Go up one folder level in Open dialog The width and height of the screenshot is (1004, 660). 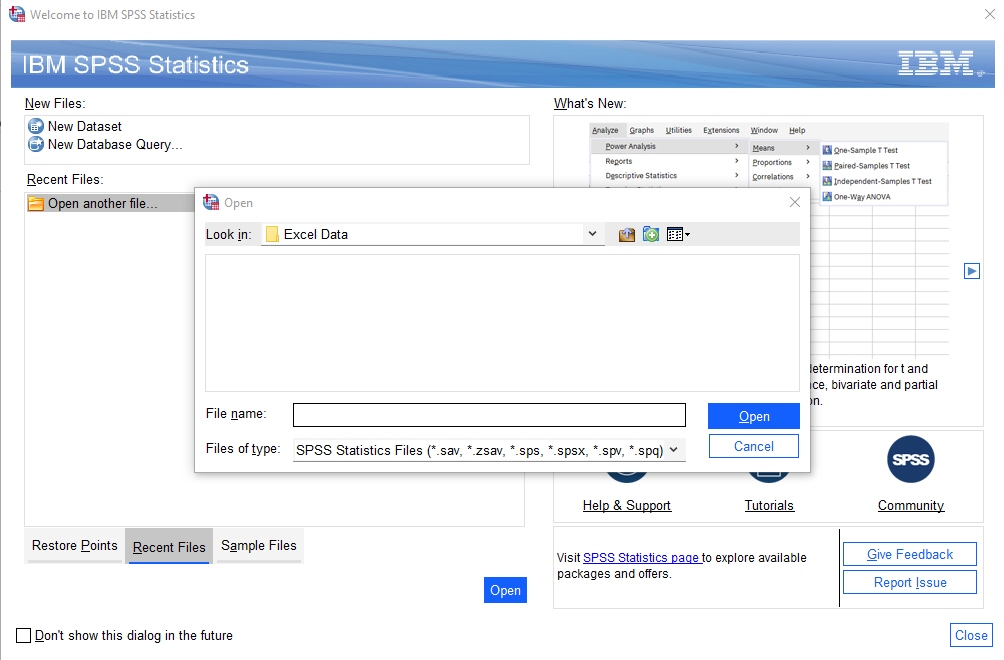point(626,235)
